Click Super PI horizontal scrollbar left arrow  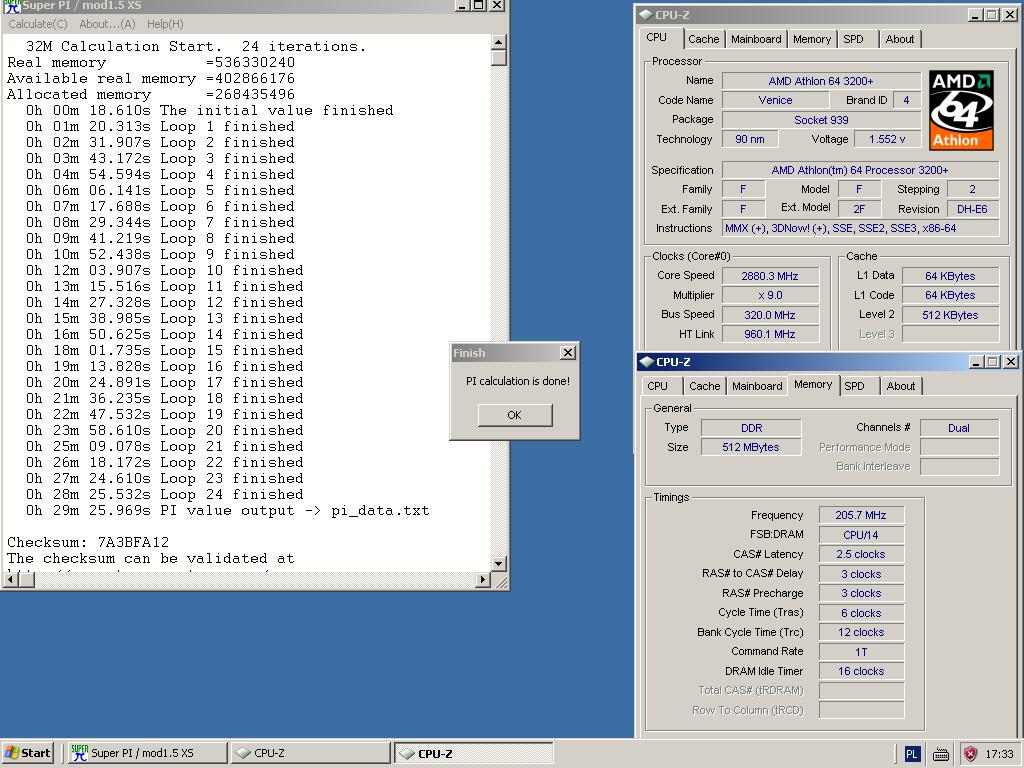11,579
